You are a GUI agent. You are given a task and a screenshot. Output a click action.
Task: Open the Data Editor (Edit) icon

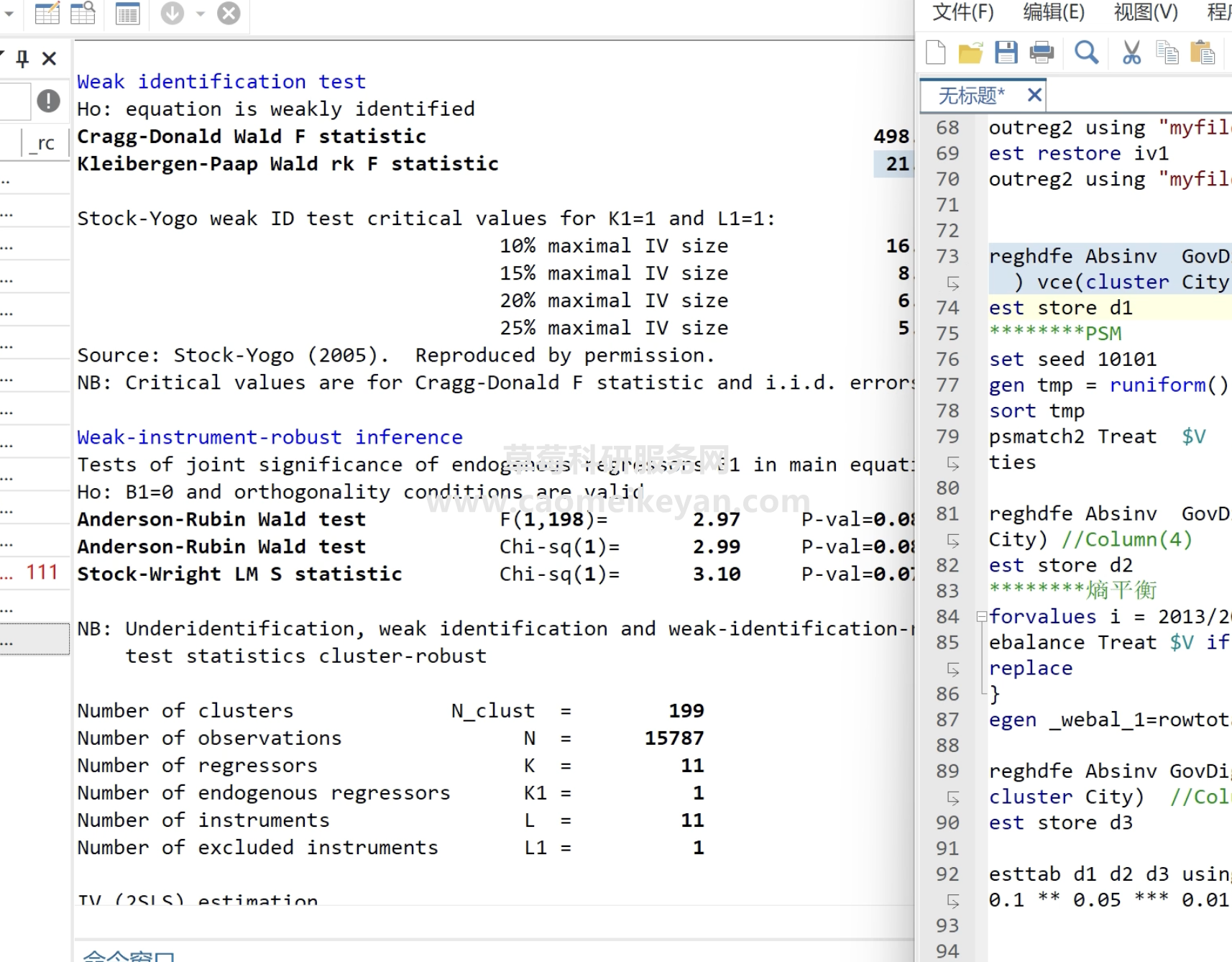(x=47, y=13)
